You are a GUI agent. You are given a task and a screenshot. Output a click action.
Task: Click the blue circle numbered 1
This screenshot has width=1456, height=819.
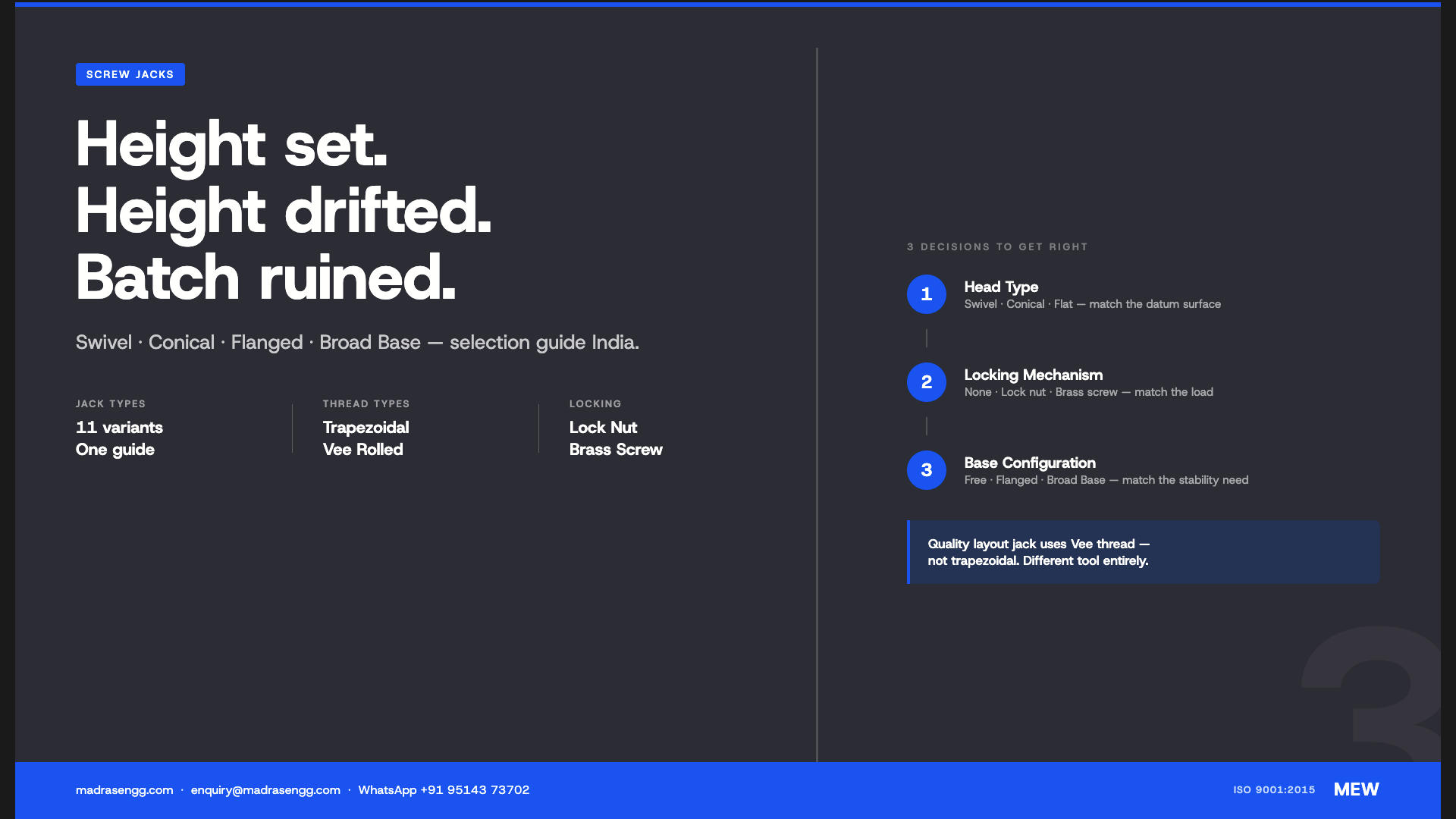pos(926,294)
